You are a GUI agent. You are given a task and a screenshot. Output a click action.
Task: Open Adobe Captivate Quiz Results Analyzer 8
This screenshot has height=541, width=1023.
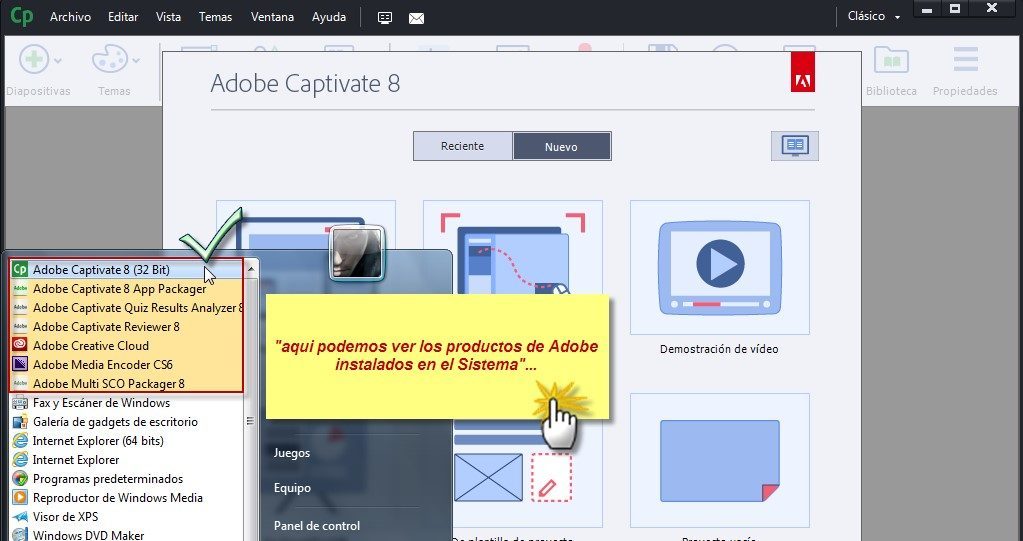coord(127,307)
